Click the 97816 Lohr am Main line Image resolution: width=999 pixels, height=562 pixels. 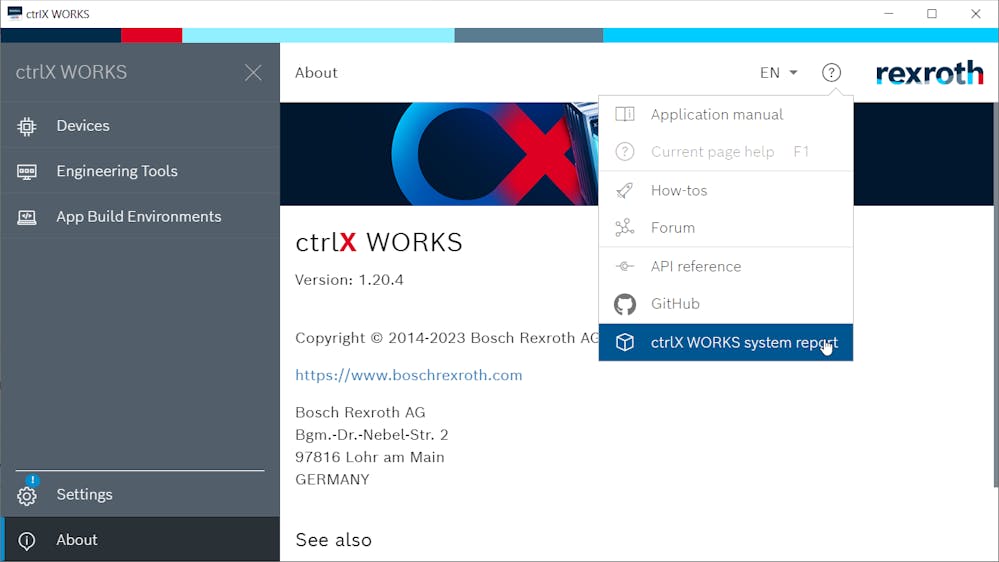pyautogui.click(x=370, y=457)
